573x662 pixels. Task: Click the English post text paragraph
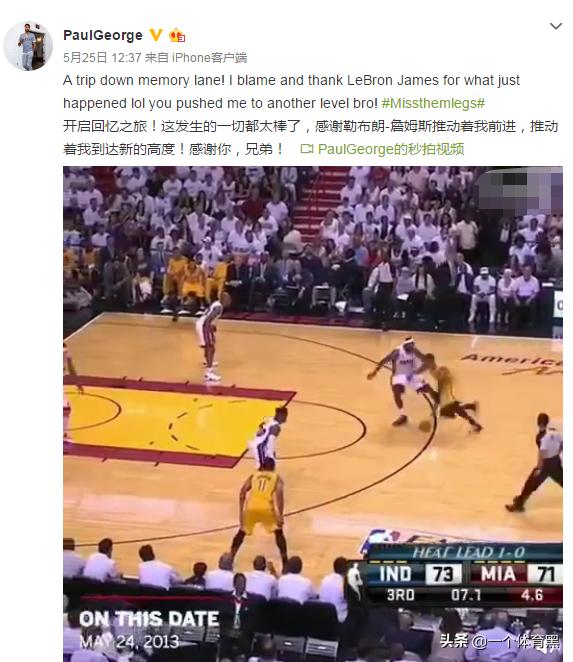(x=291, y=92)
